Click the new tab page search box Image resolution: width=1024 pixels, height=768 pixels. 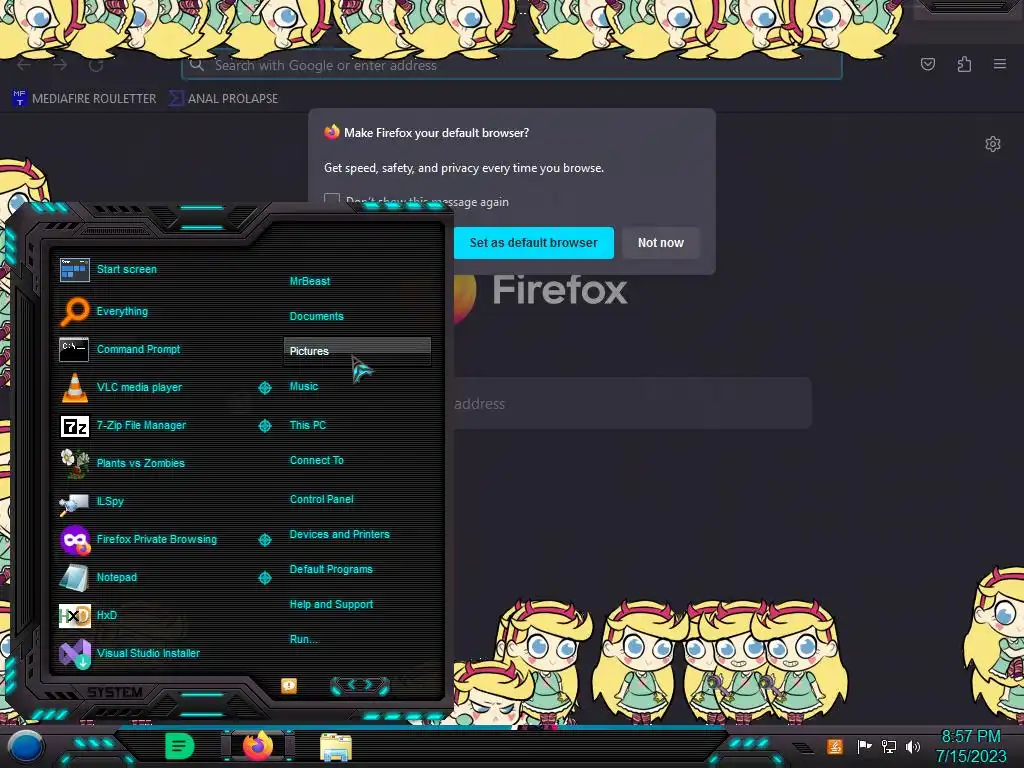click(632, 404)
